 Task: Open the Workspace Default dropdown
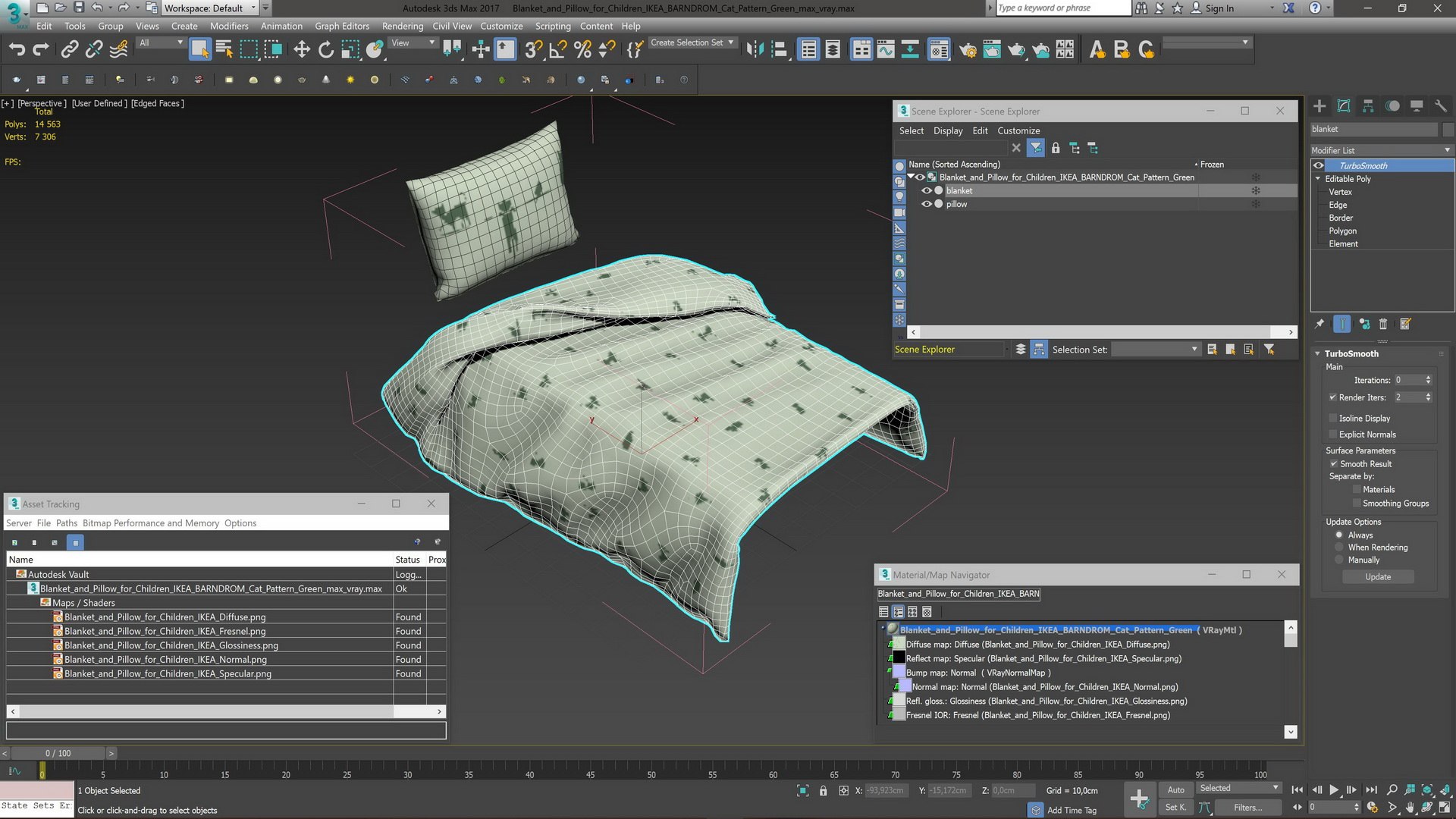pyautogui.click(x=210, y=8)
